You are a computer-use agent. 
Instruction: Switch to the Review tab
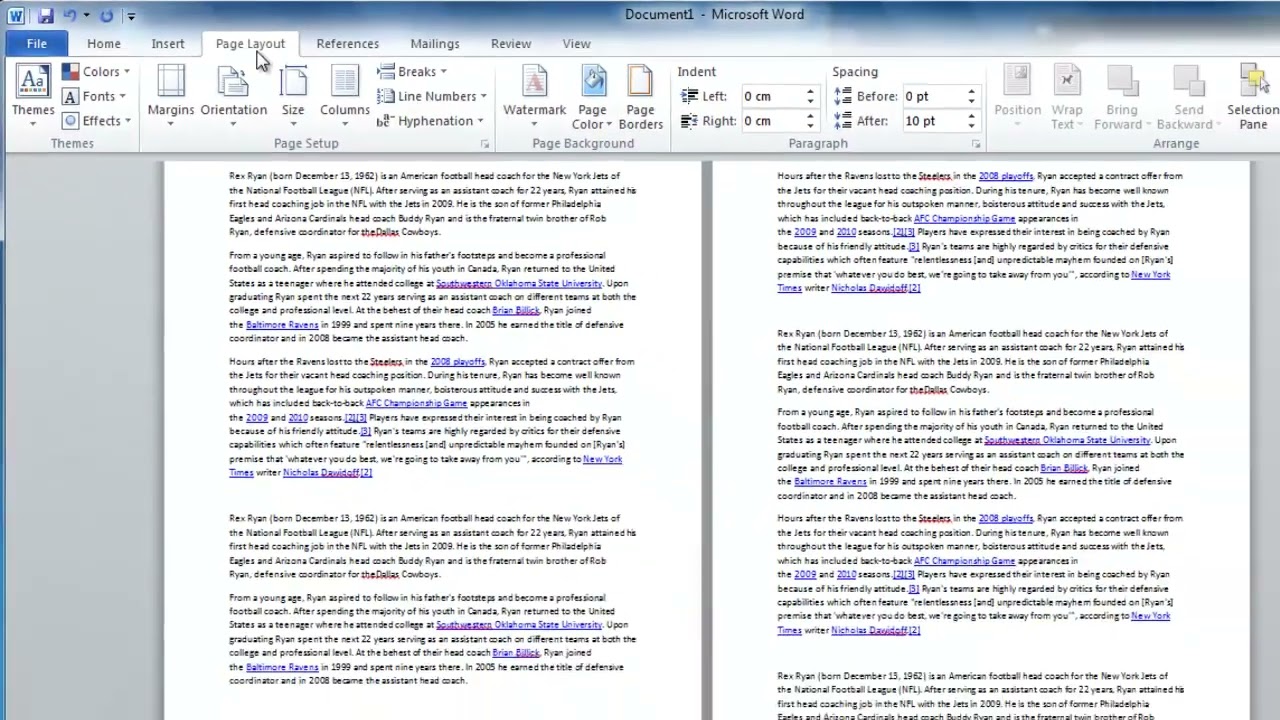point(510,44)
